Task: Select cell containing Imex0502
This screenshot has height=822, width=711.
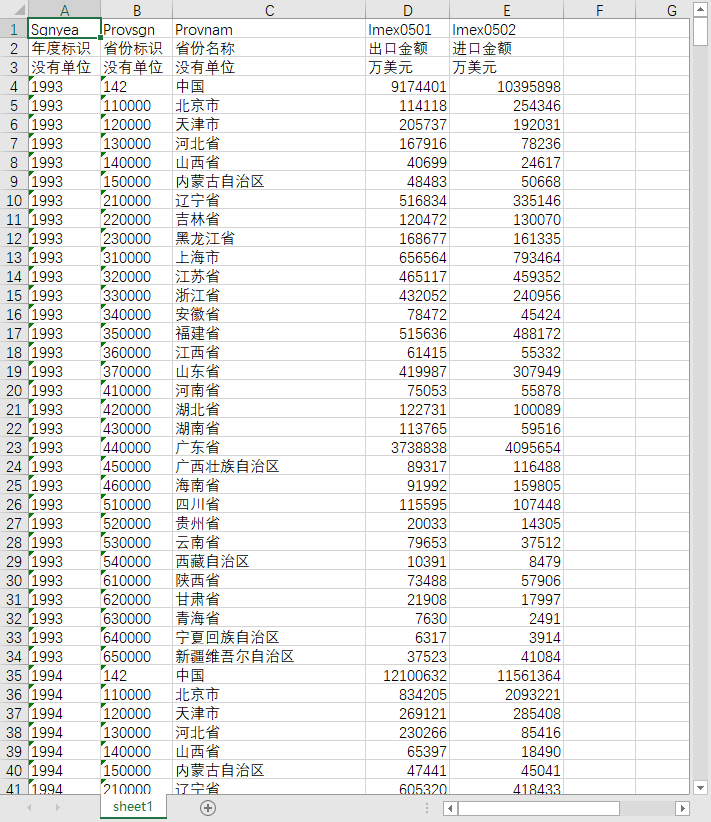Action: [507, 29]
